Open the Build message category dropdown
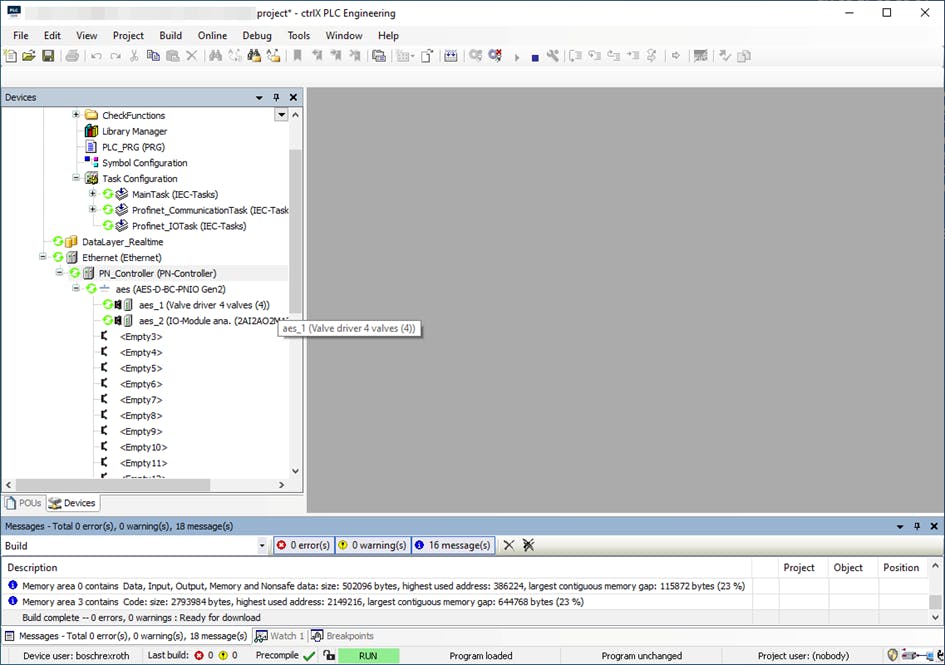945x665 pixels. (263, 546)
